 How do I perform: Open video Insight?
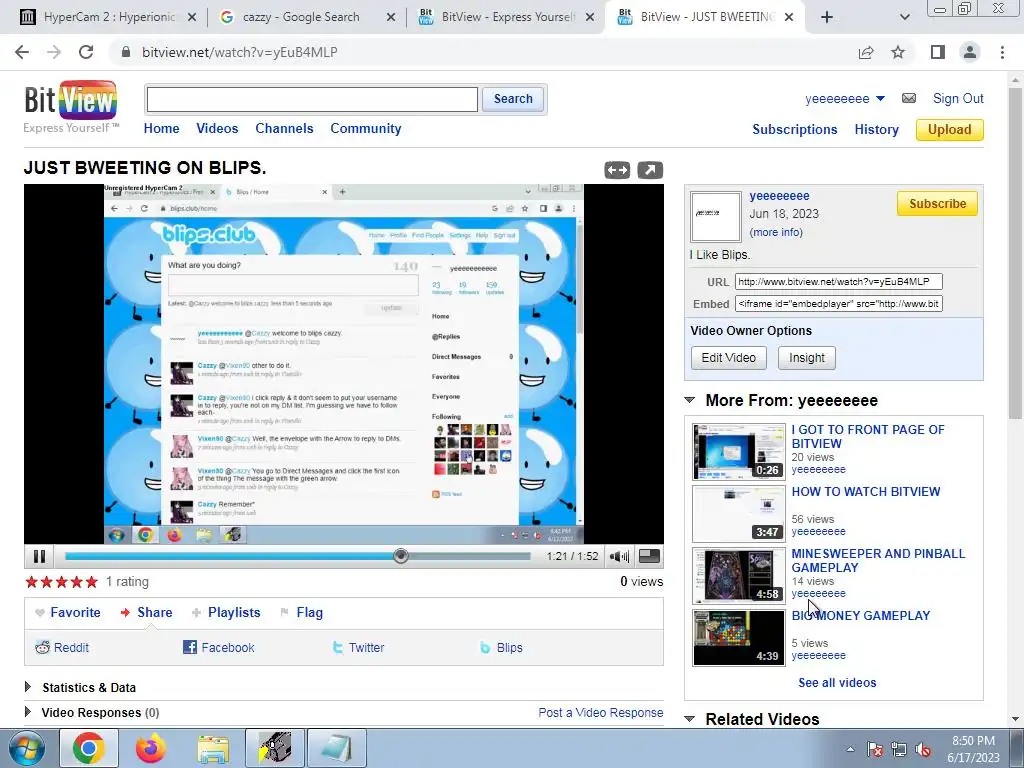pyautogui.click(x=807, y=358)
